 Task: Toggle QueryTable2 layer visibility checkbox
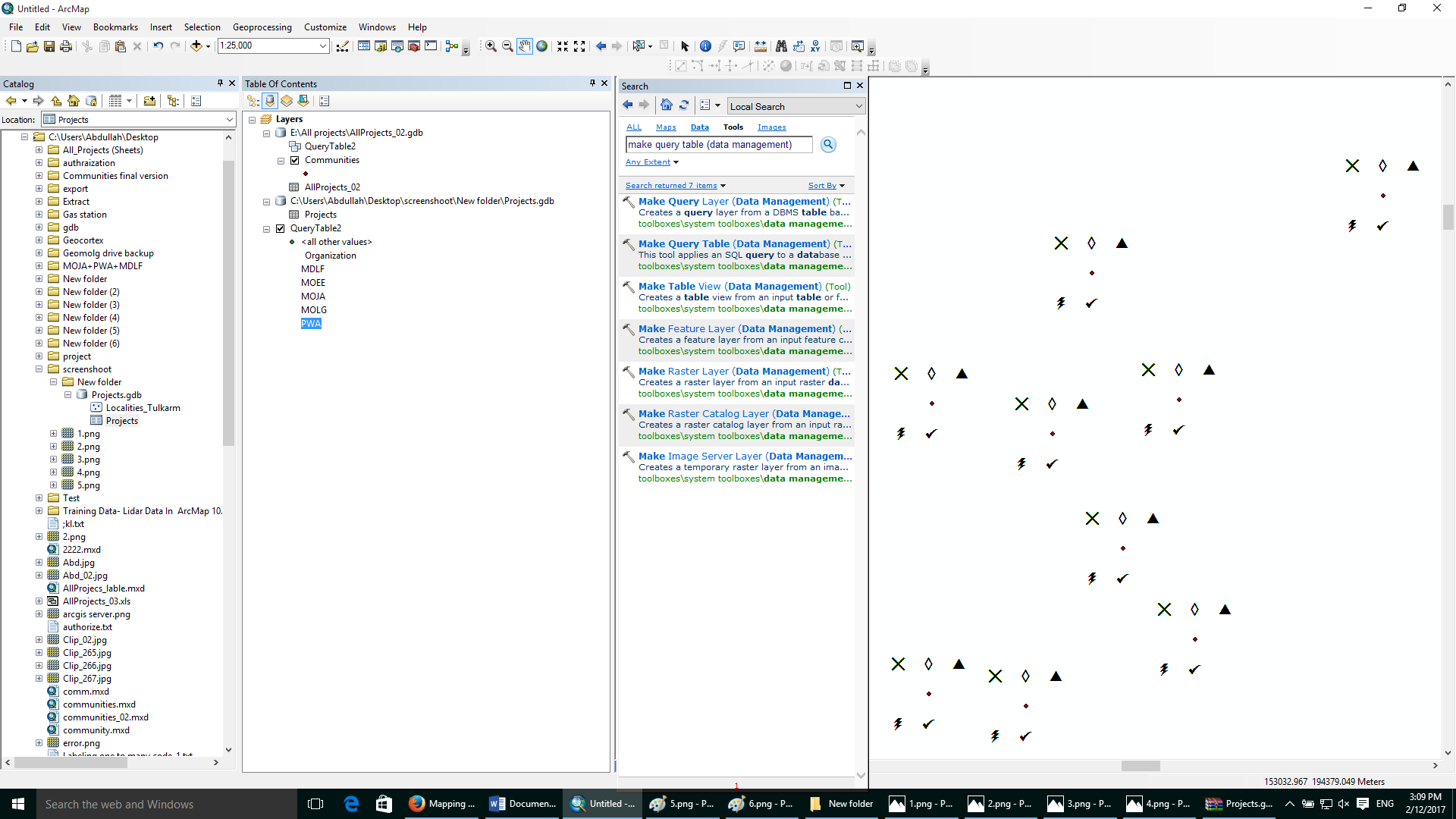click(281, 228)
